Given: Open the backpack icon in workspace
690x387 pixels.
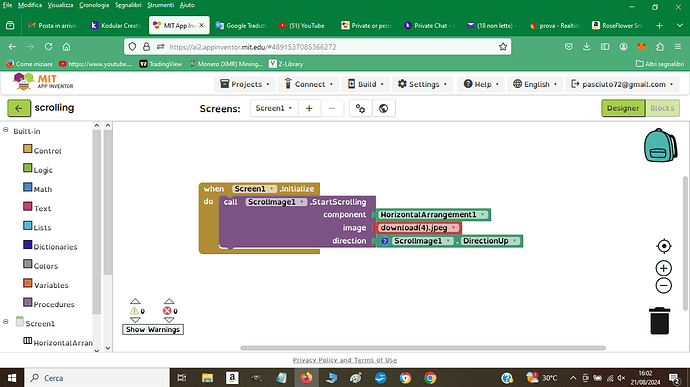Looking at the screenshot, I should (660, 145).
